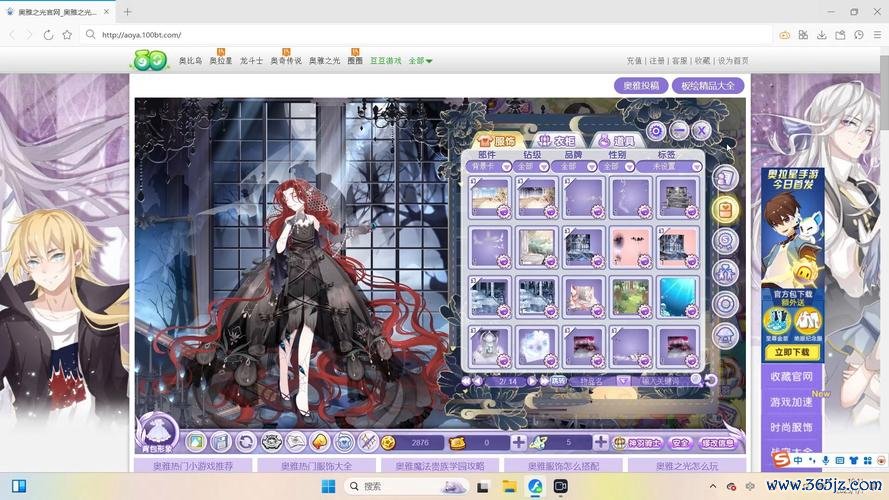Add more coupons with first plus button

click(x=518, y=443)
